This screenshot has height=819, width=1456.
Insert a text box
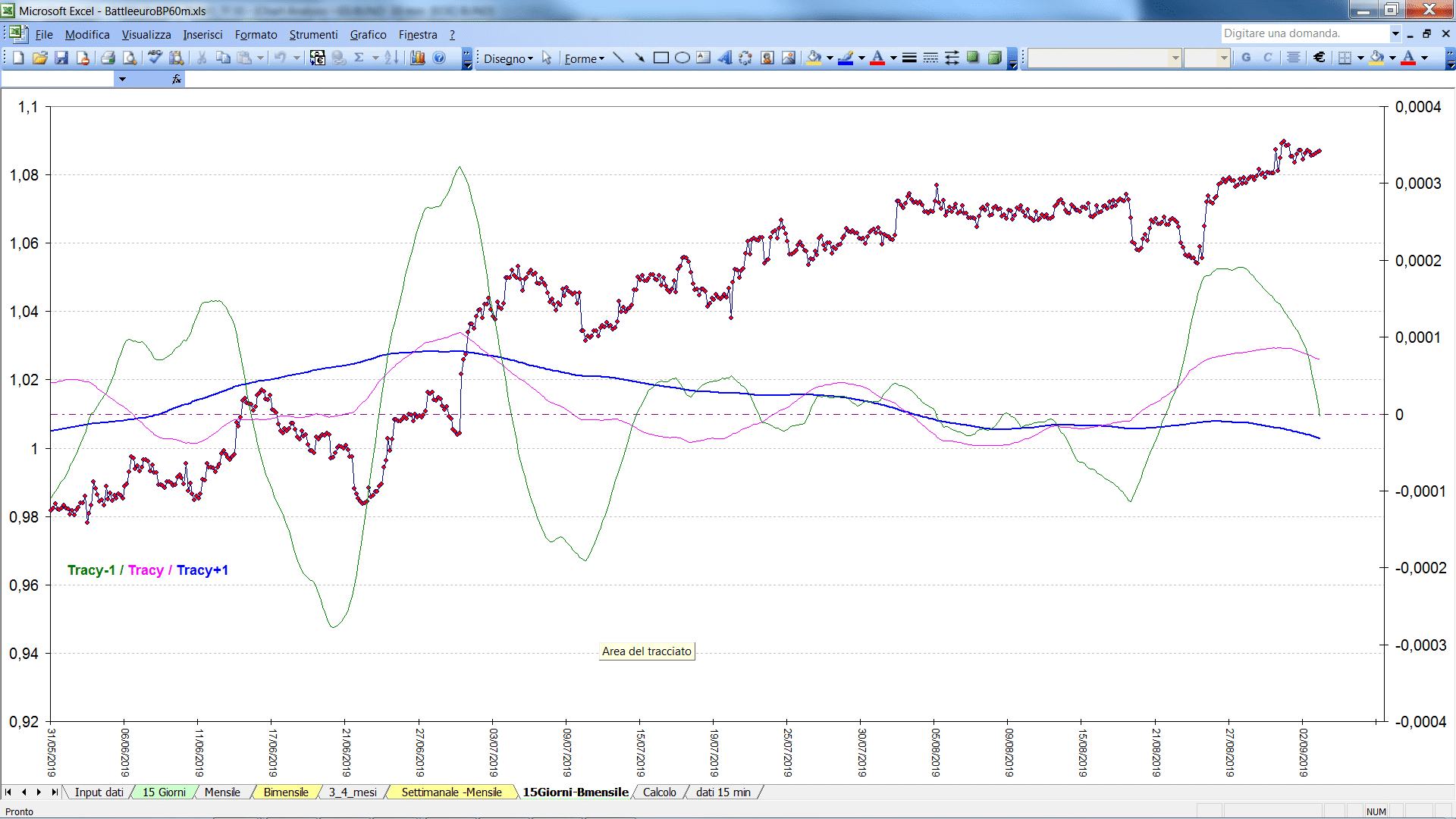tap(703, 58)
